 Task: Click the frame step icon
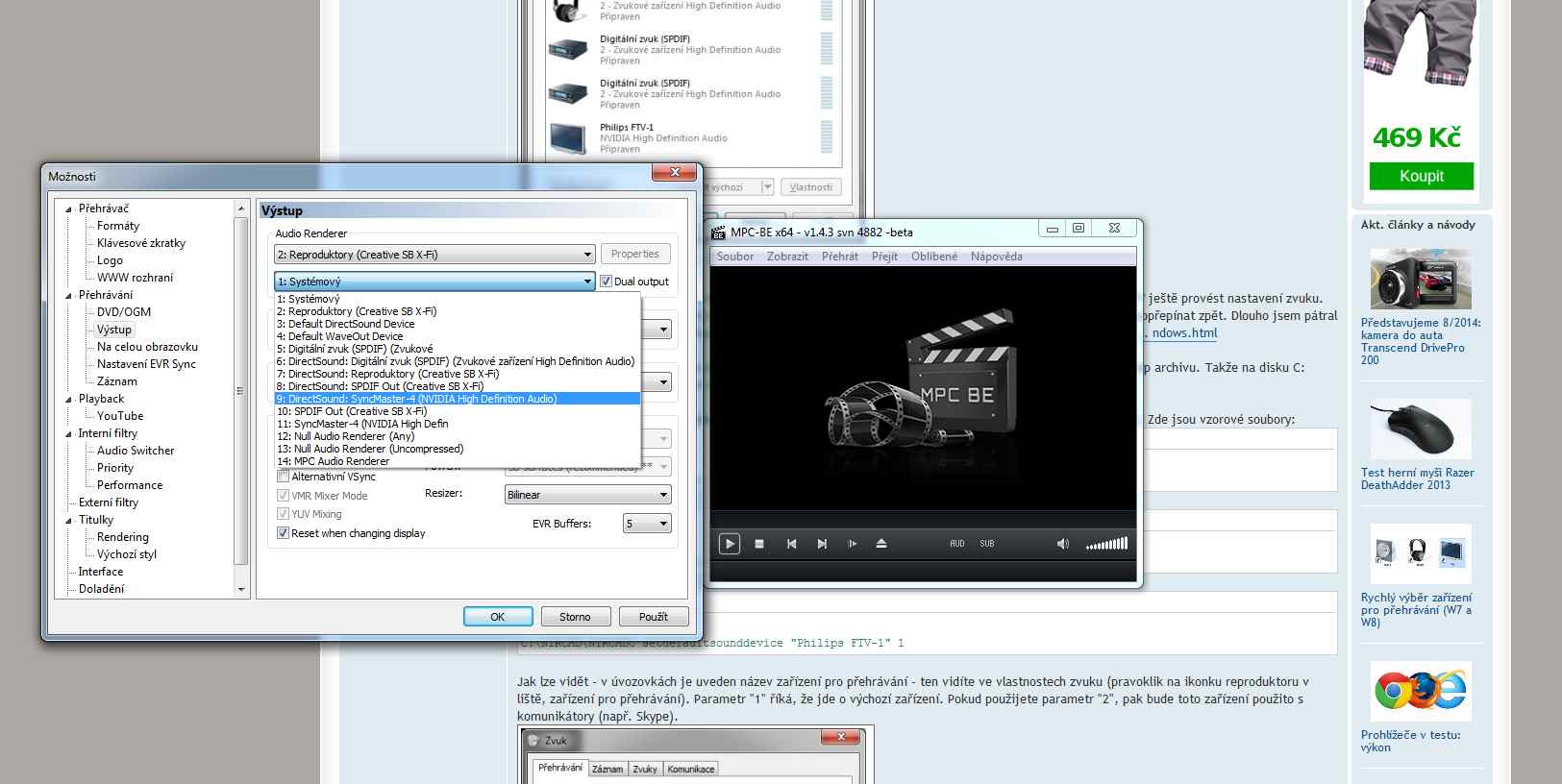[x=852, y=544]
